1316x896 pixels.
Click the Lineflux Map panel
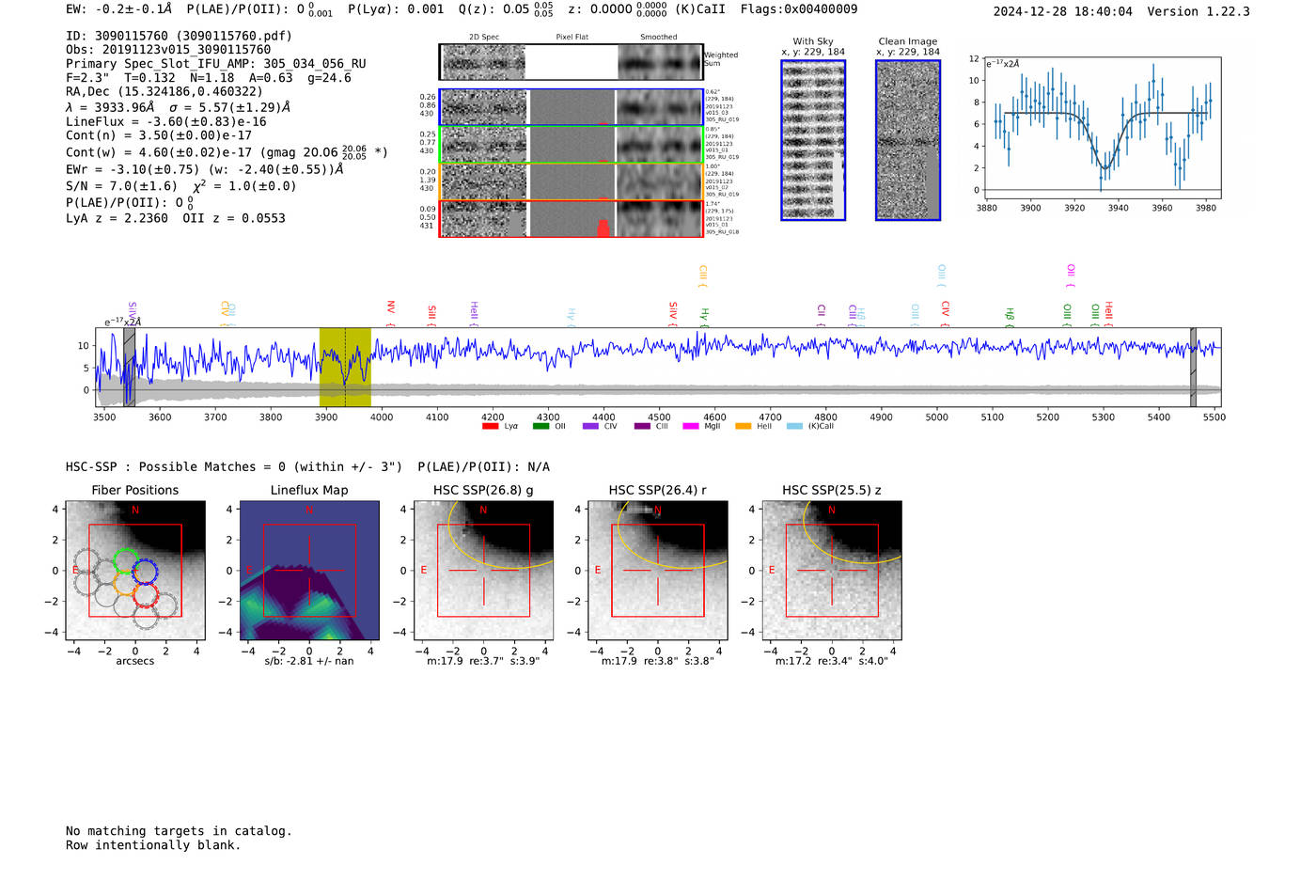tap(309, 571)
